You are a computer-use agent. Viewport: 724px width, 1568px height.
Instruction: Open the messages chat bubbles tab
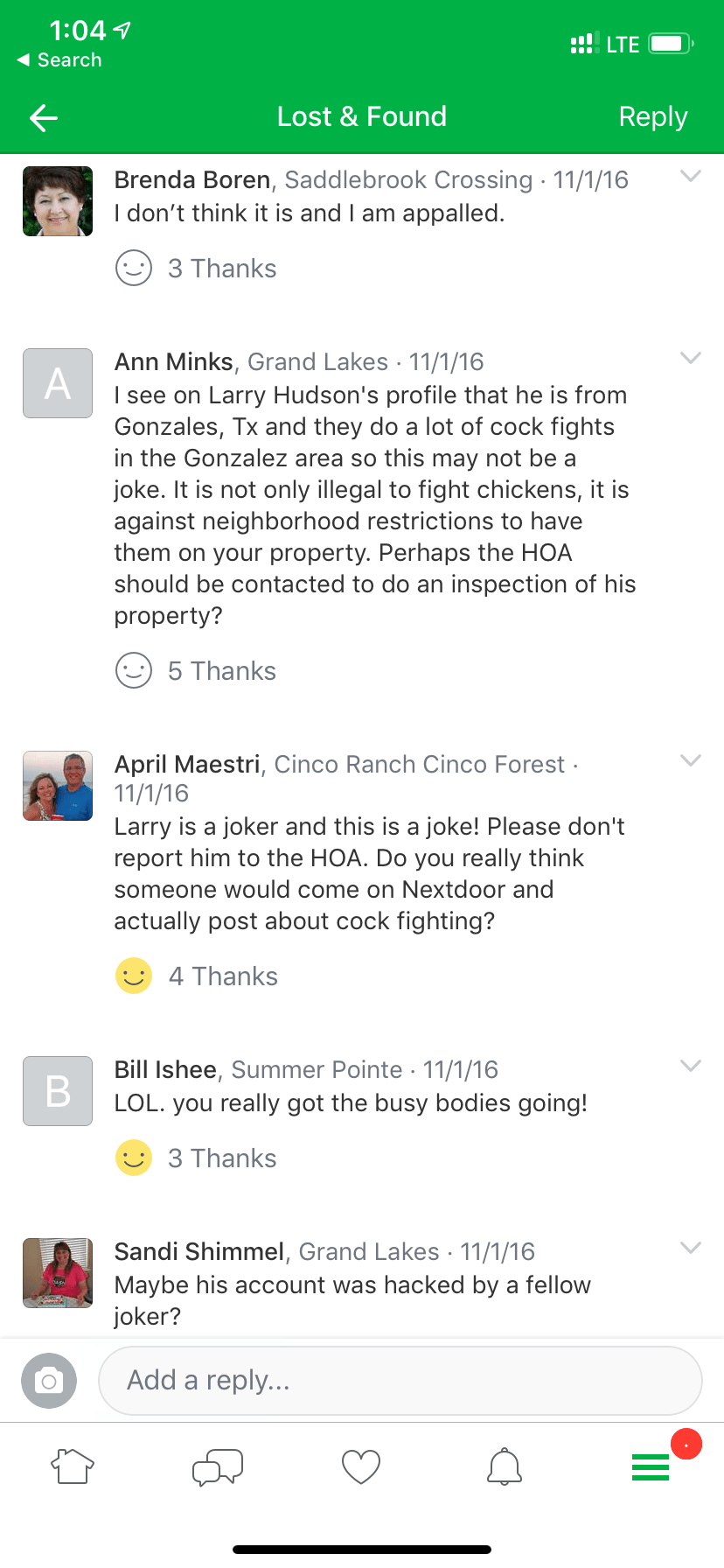218,1466
